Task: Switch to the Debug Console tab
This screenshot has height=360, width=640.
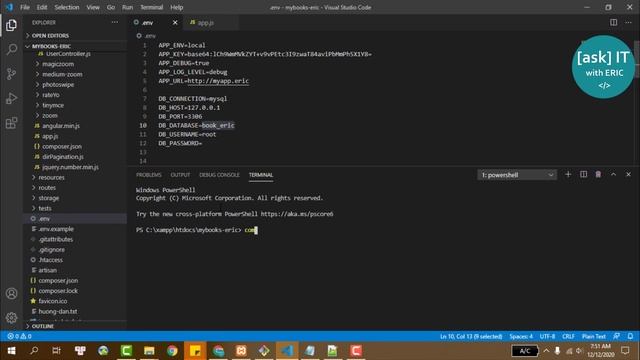Action: 219,175
